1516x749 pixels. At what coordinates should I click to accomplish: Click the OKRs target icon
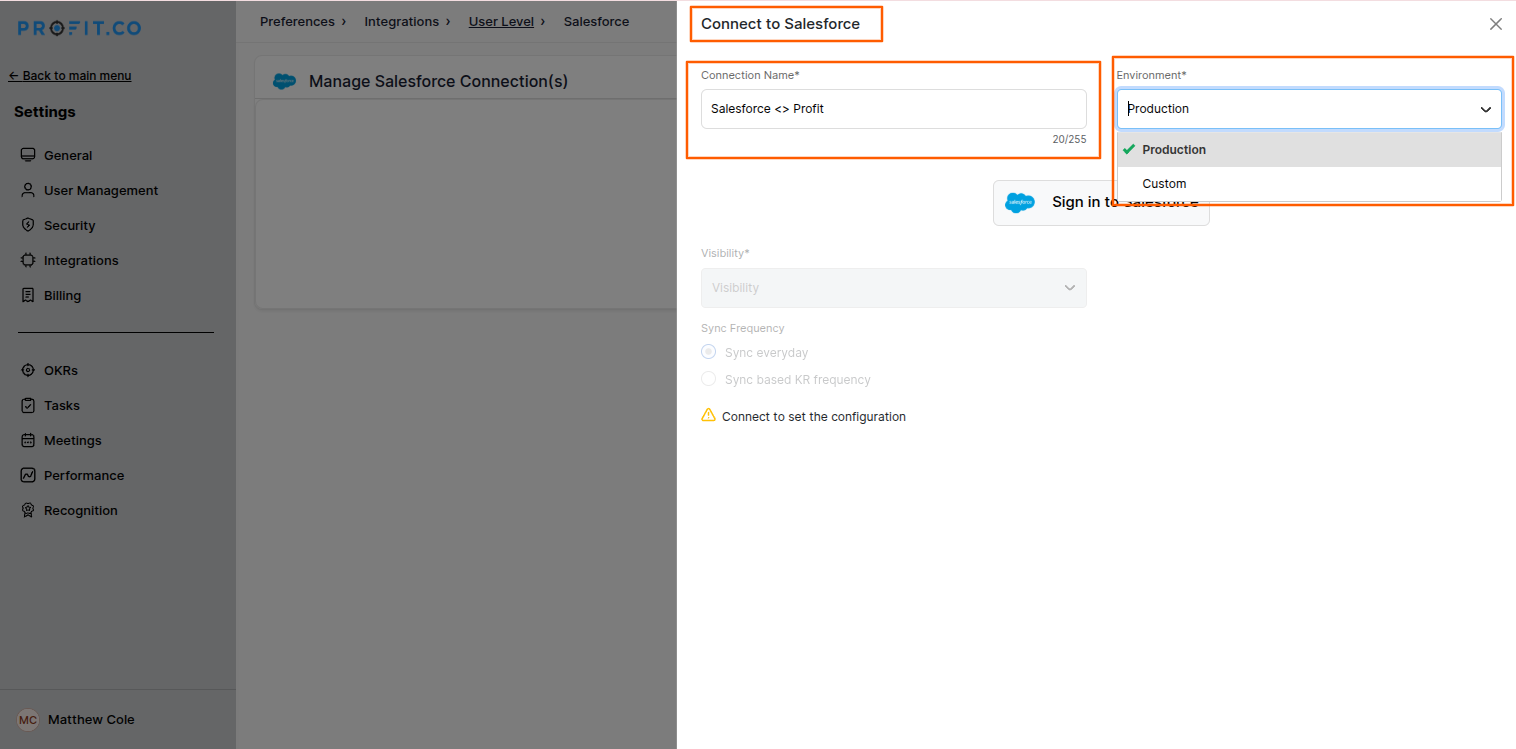(28, 370)
